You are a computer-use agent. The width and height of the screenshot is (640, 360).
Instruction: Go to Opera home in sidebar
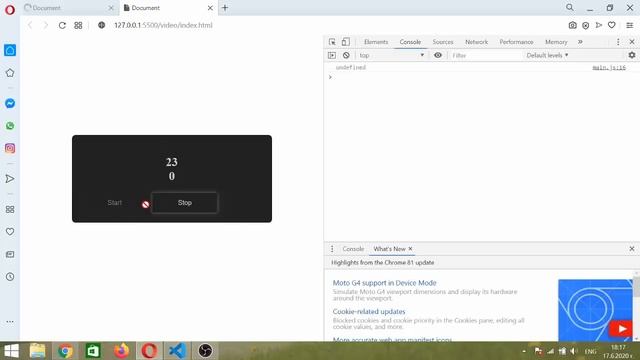point(10,50)
